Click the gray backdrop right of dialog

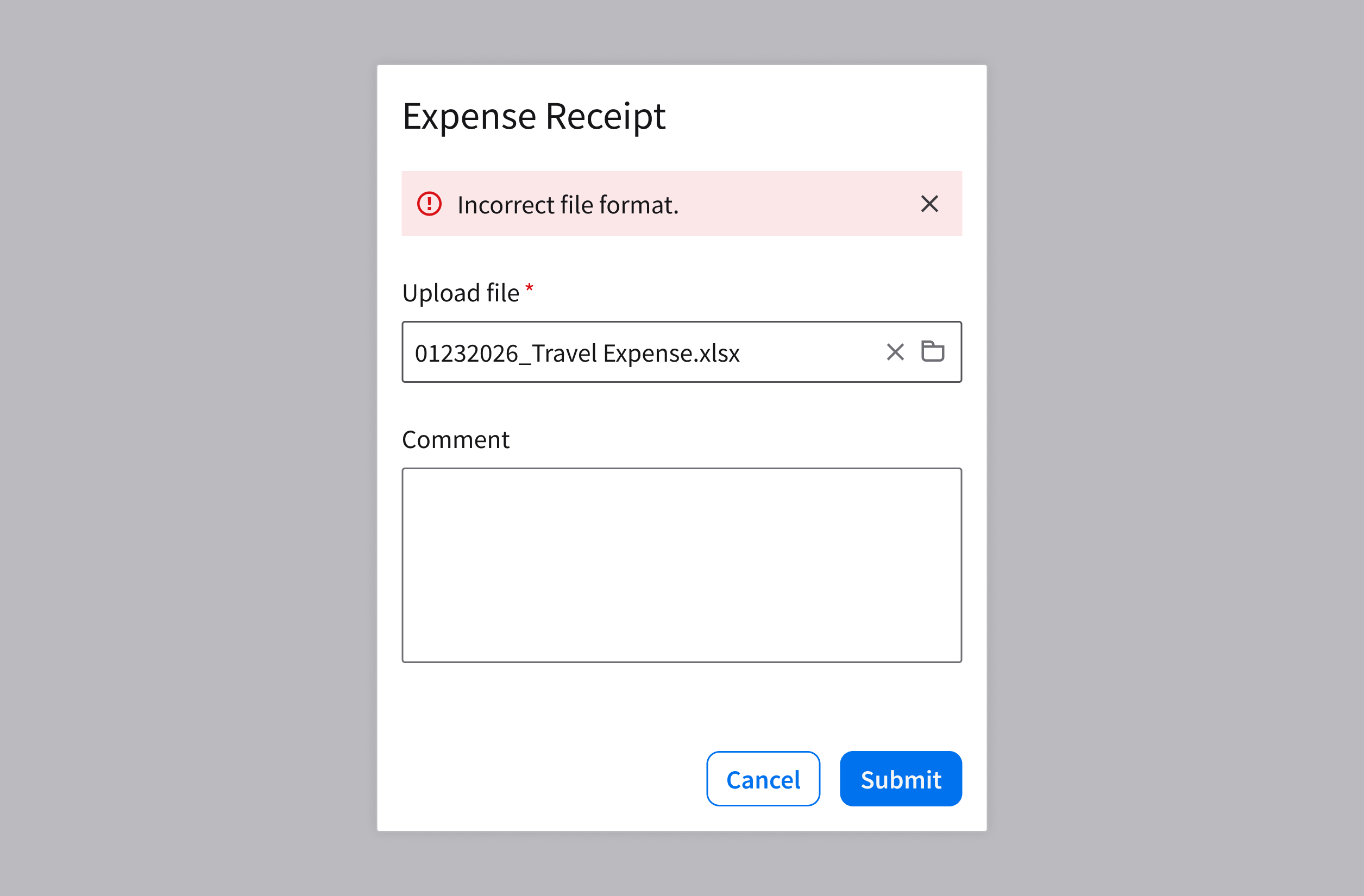coord(1175,447)
